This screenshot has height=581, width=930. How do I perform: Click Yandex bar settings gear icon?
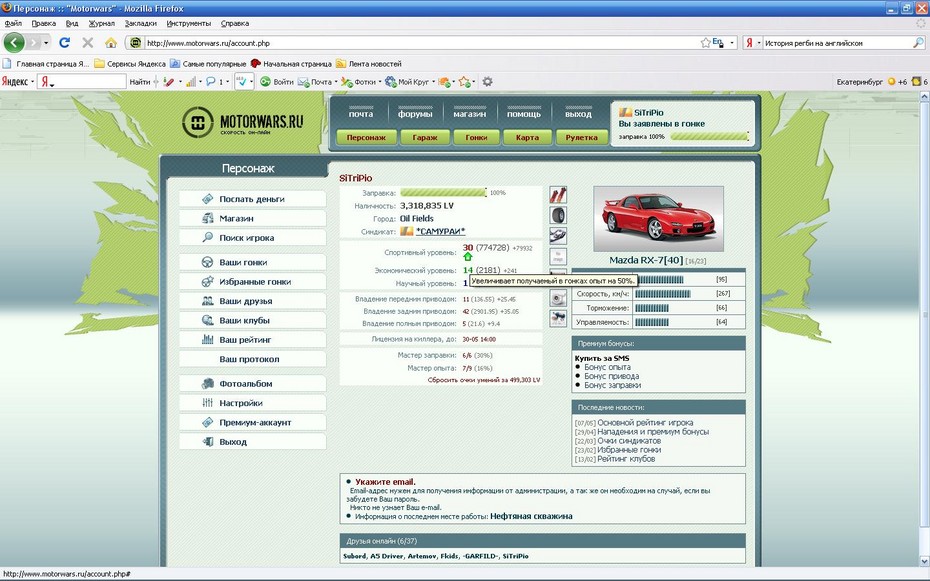[x=487, y=82]
